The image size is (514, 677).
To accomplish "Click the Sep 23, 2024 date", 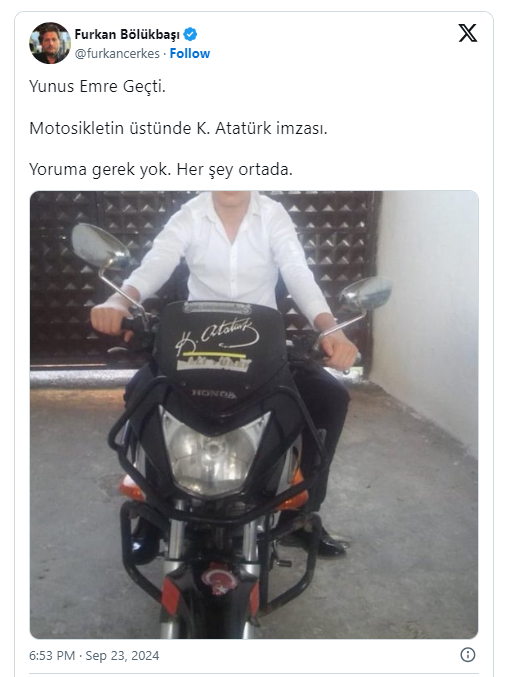I will coord(122,655).
